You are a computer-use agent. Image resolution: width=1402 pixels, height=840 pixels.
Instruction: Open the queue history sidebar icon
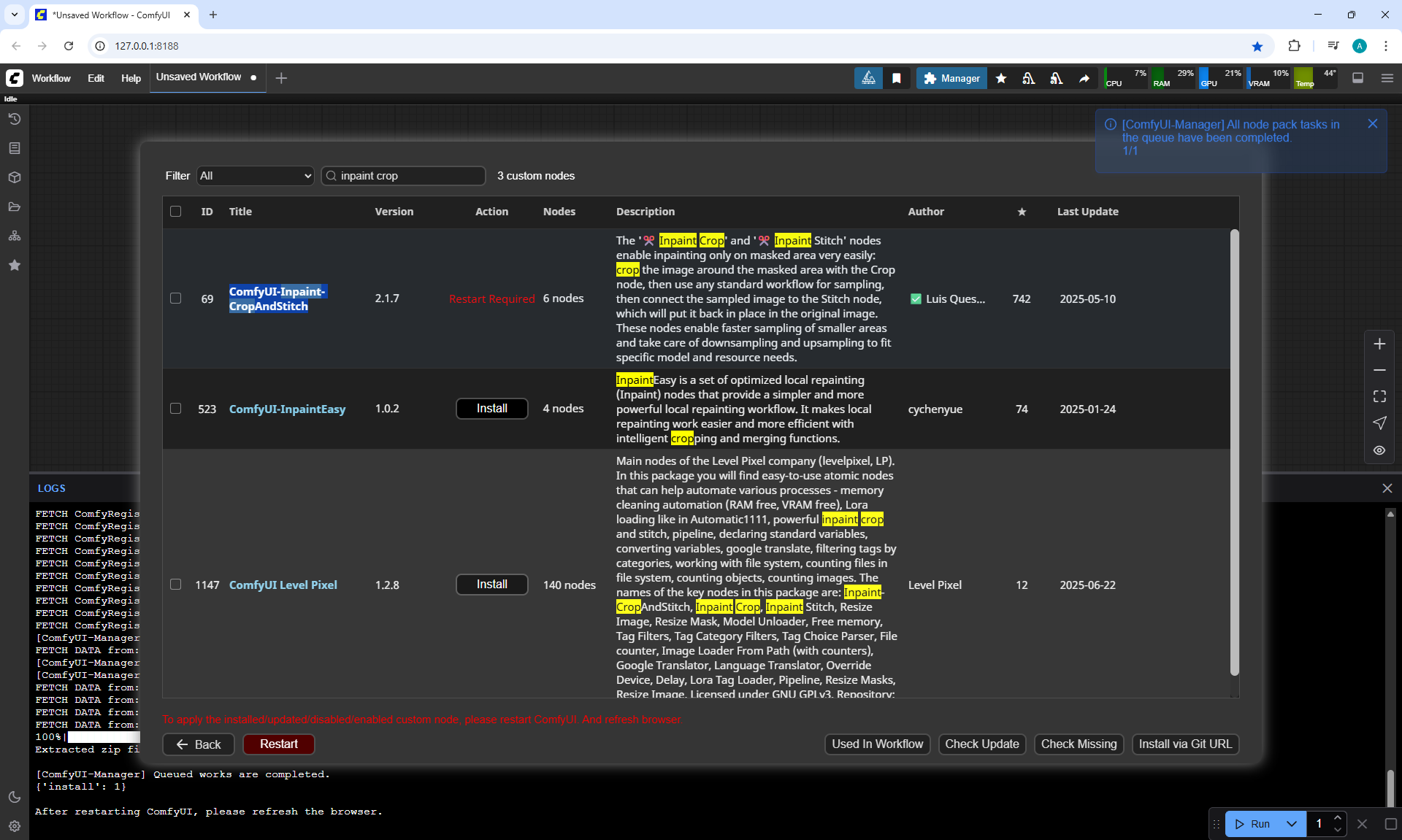point(15,119)
